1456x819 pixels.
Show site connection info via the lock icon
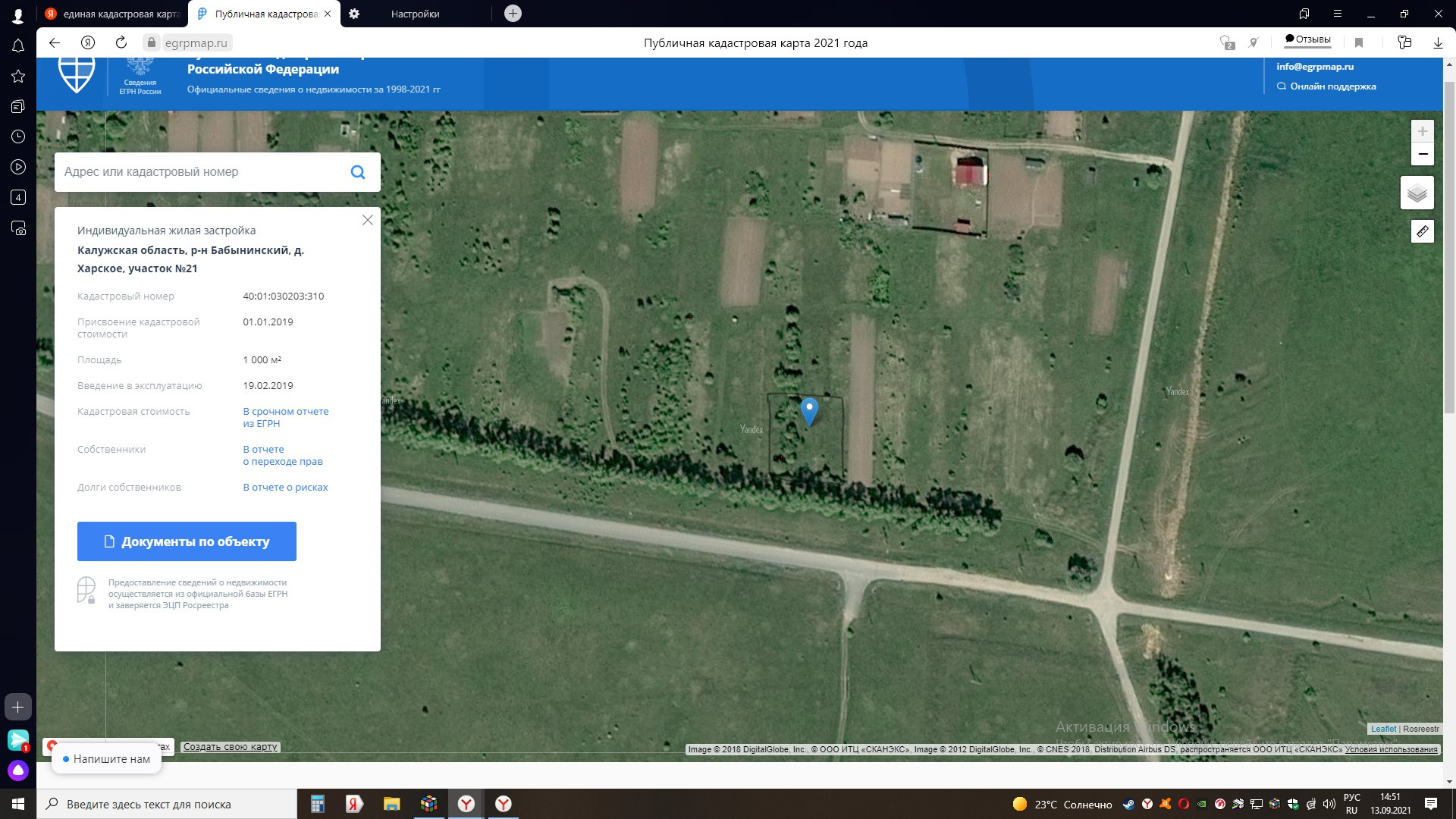point(152,43)
